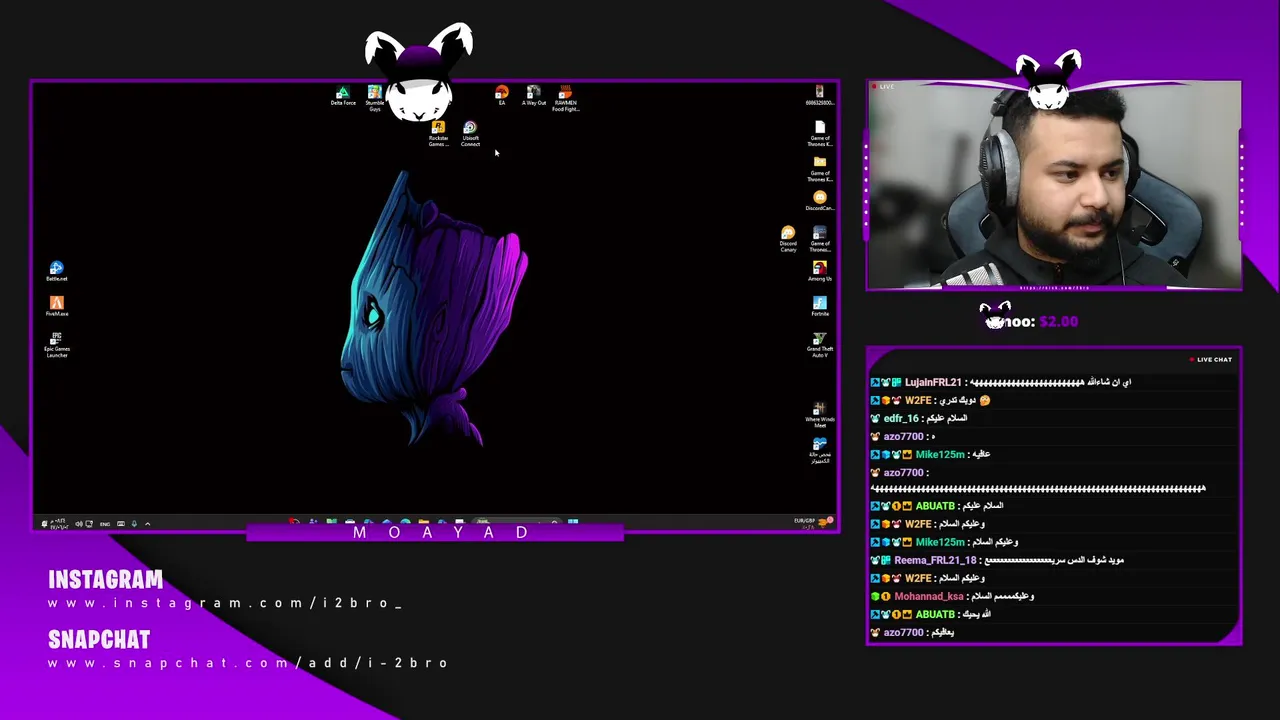Open the EA app shortcut
Screen dimensions: 1280x720
502,96
